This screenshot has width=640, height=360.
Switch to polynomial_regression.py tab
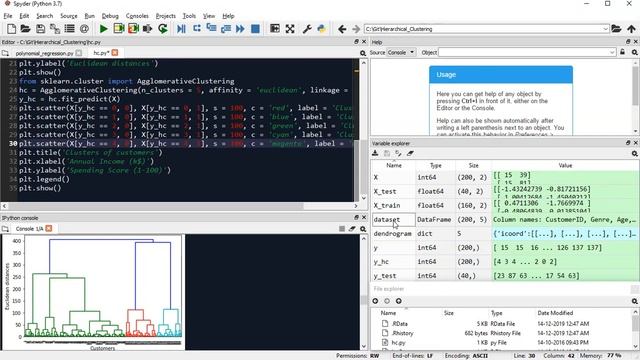44,53
